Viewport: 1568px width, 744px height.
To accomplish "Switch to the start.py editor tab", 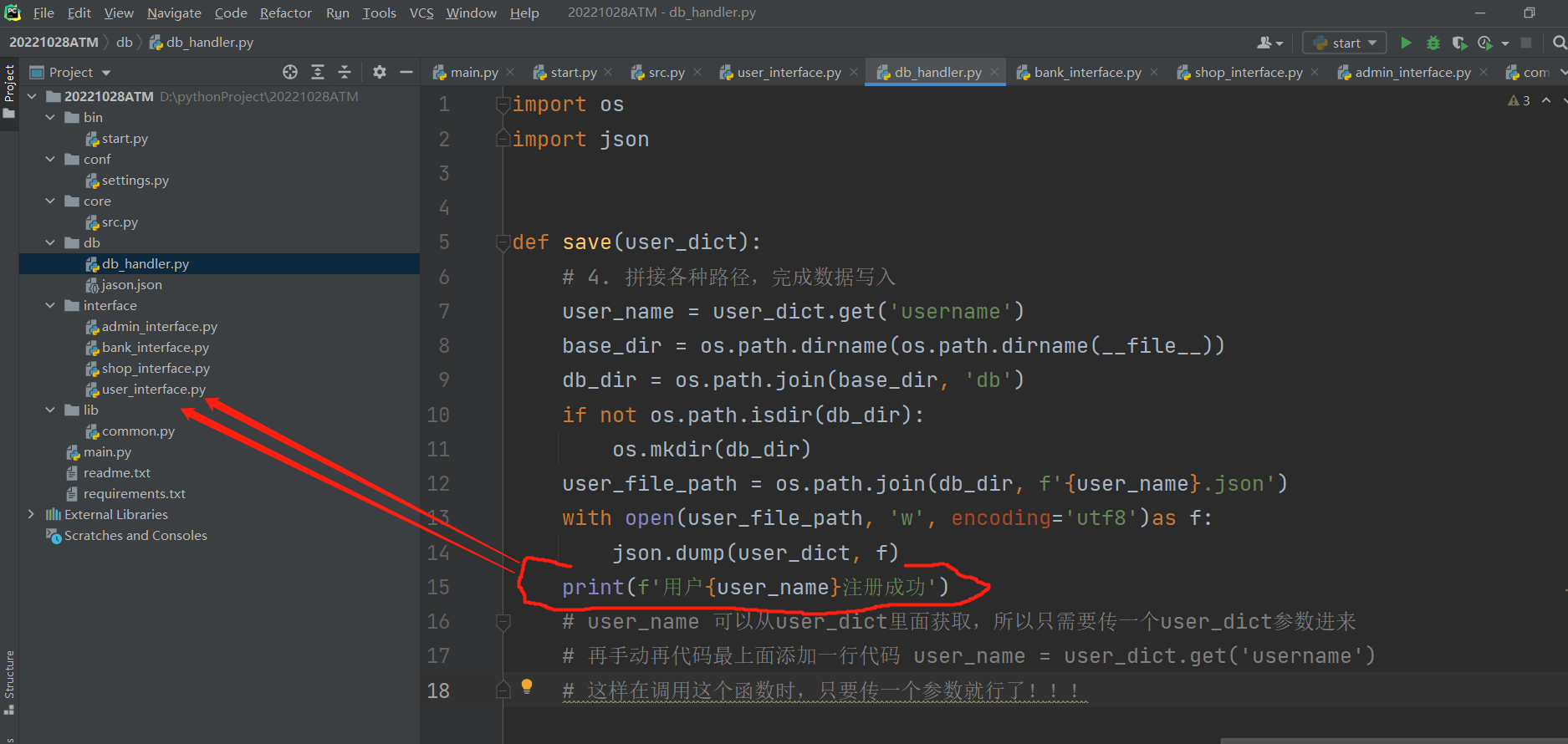I will click(x=574, y=72).
